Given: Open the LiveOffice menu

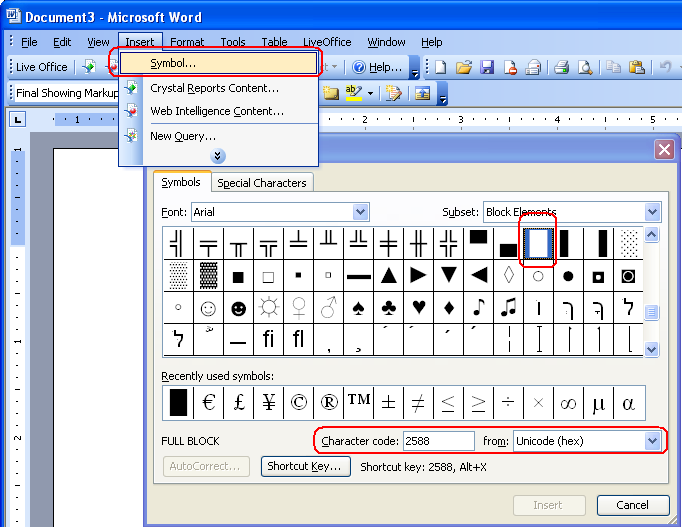Looking at the screenshot, I should [327, 42].
